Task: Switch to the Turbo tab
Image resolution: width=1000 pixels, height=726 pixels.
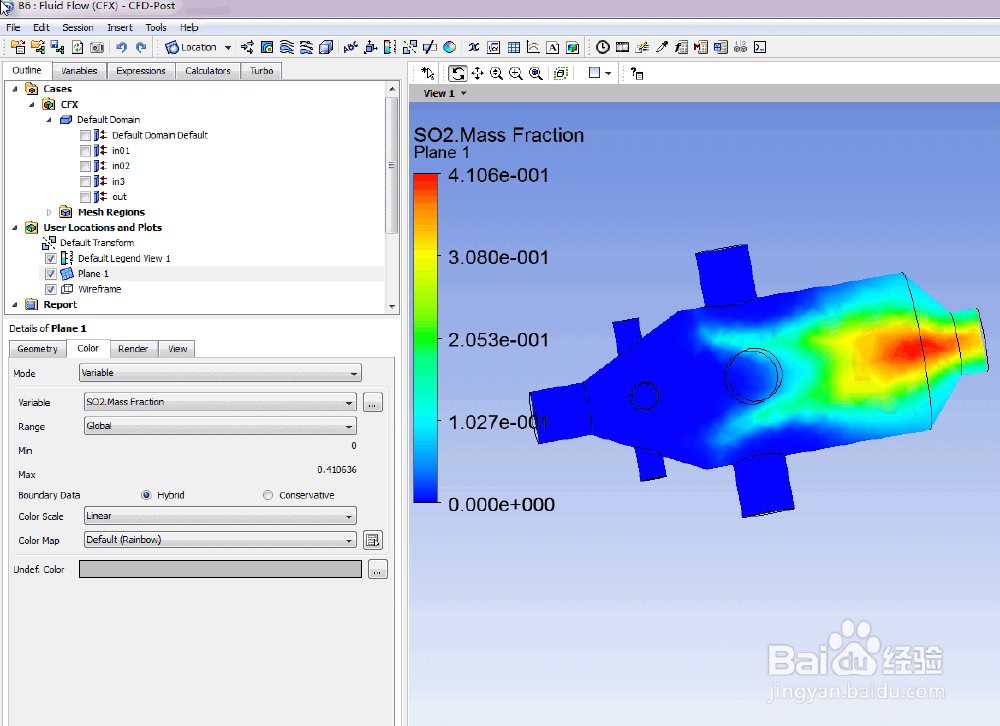Action: coord(261,71)
